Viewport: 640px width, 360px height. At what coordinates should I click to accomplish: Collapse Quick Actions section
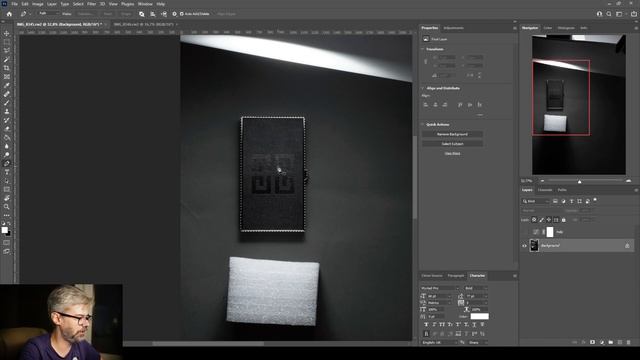tap(422, 124)
